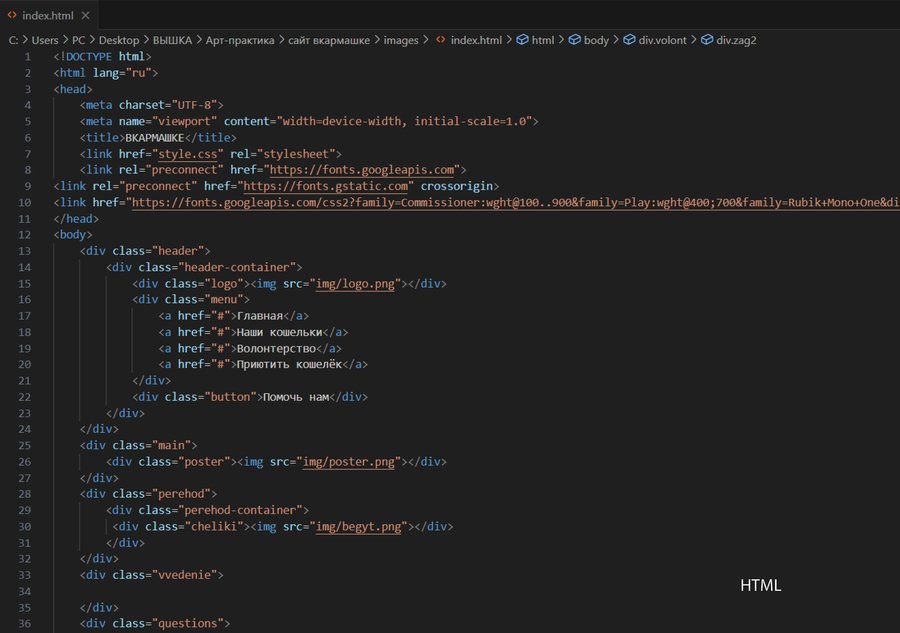The image size is (900, 633).
Task: Click the div.zag2 symbol icon in breadcrumbs
Action: 707,40
